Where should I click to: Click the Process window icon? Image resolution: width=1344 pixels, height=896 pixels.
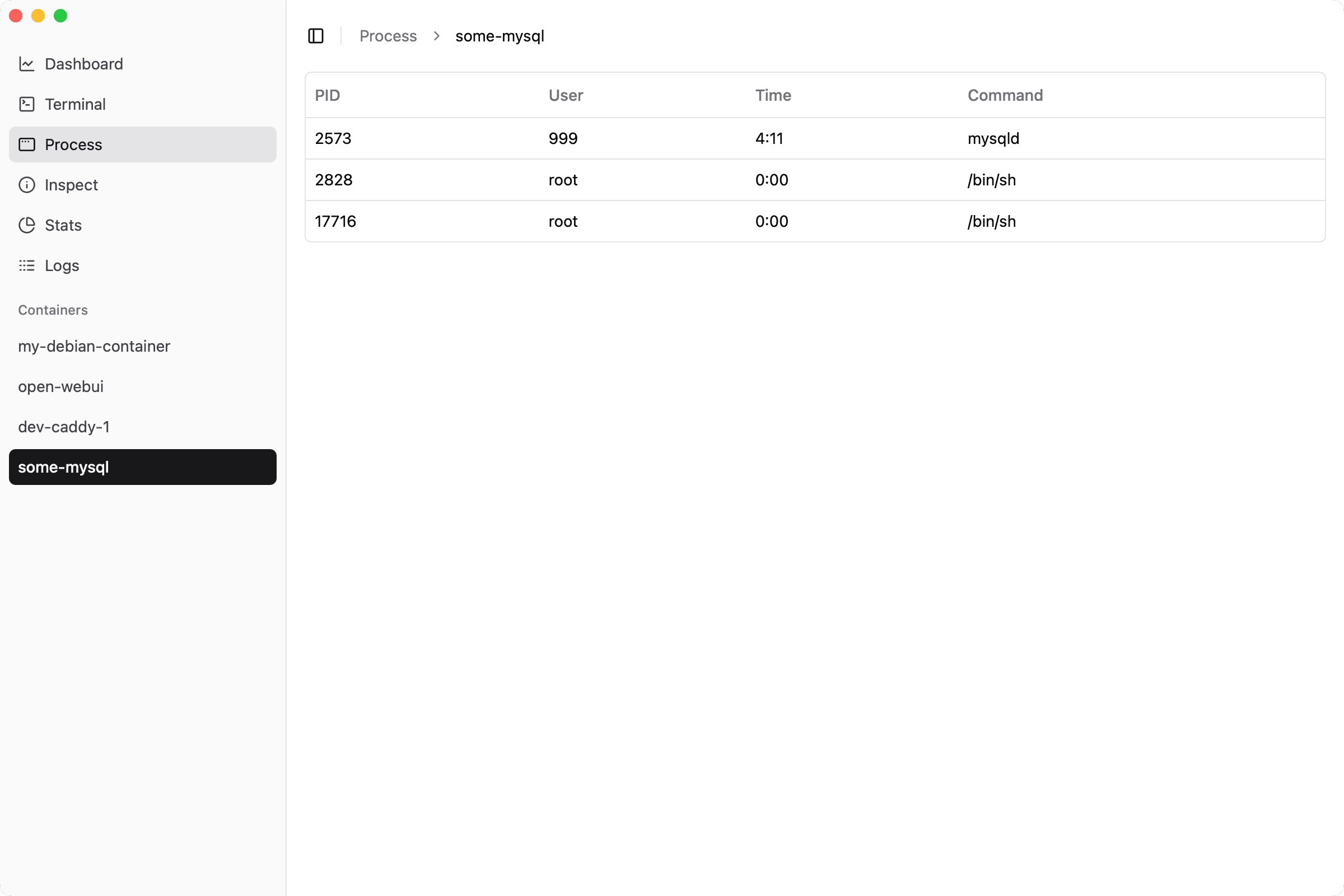(26, 144)
